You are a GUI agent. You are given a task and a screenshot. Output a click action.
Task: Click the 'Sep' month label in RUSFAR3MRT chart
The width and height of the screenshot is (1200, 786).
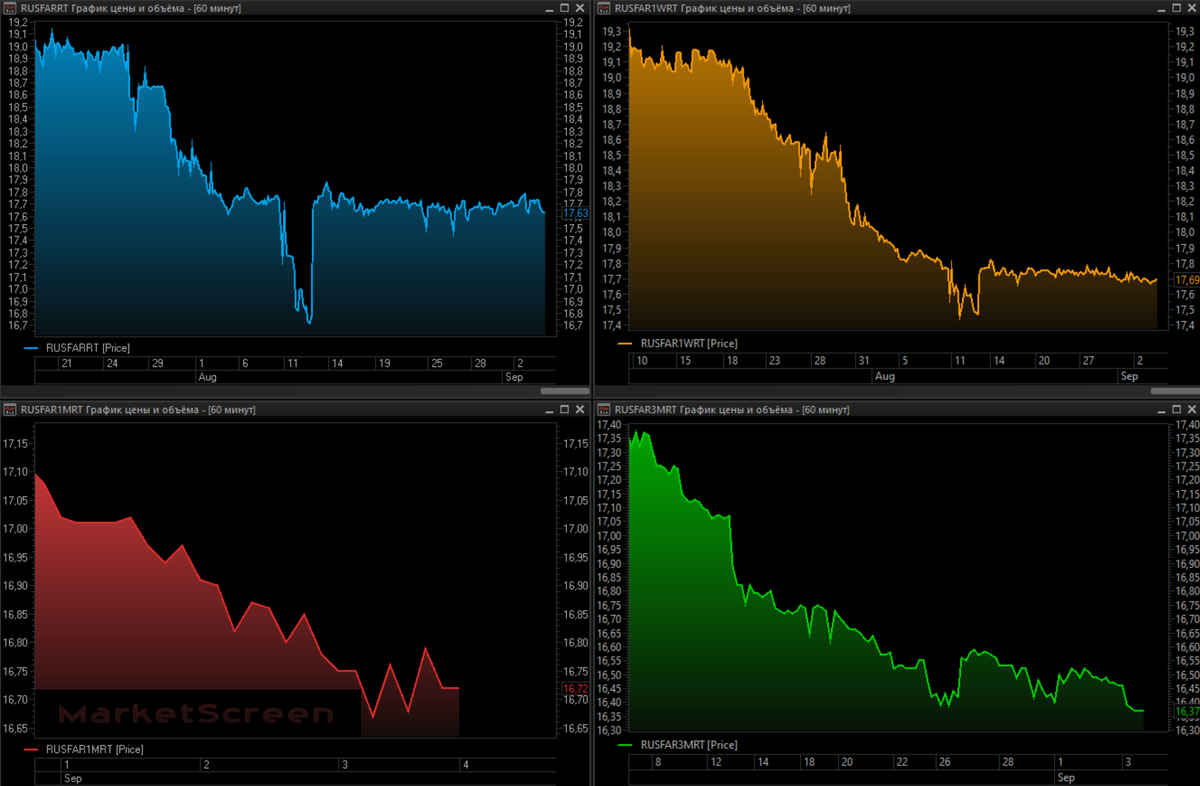click(1066, 777)
